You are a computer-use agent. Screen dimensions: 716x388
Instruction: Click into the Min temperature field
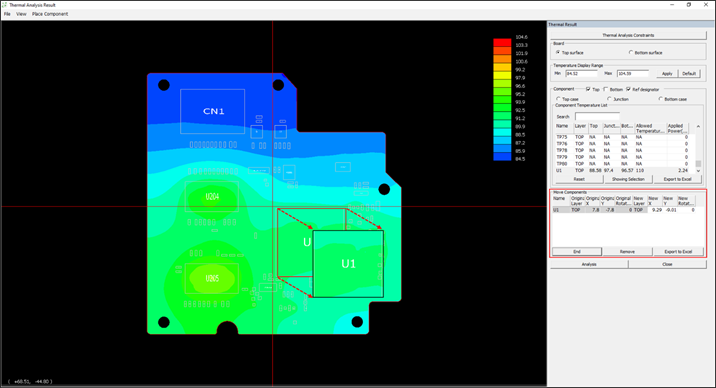[x=581, y=73]
